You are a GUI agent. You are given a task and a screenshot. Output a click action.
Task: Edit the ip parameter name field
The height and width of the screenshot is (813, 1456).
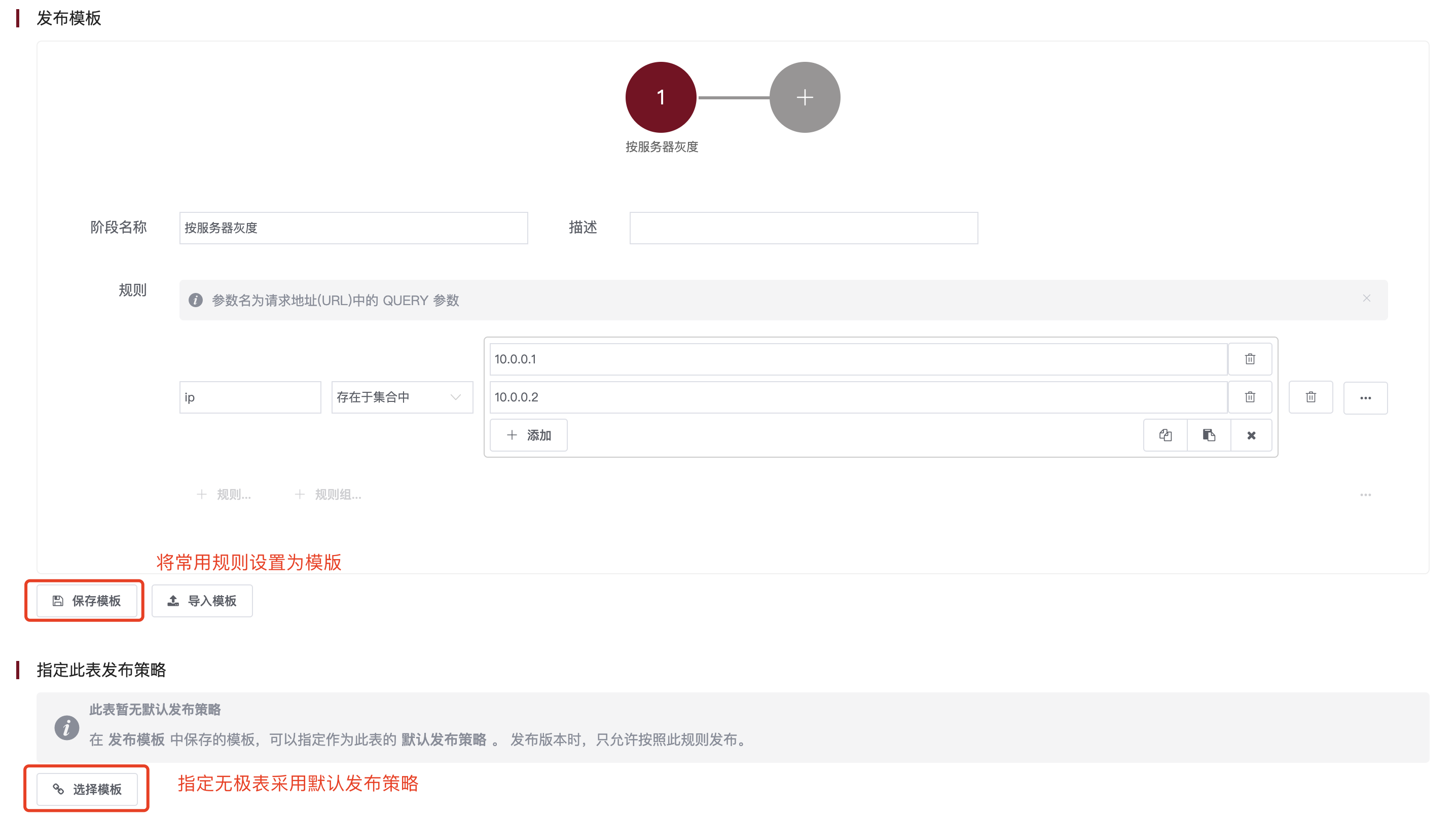tap(250, 397)
